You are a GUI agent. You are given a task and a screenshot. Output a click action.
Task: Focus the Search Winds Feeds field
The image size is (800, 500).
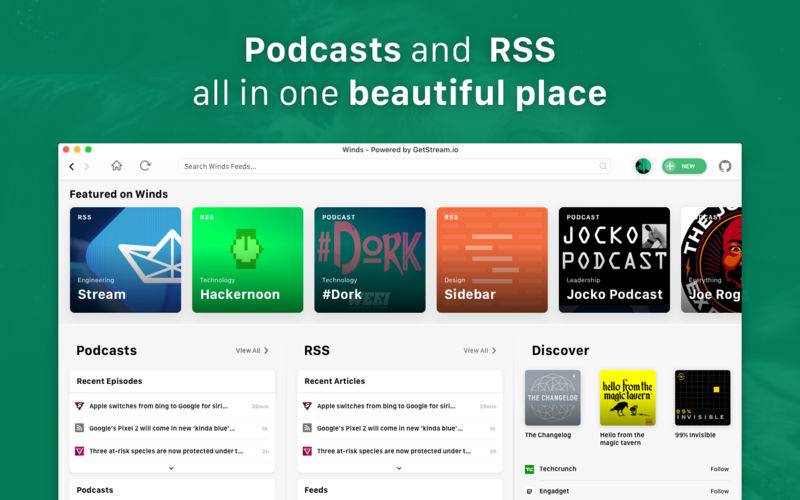390,166
